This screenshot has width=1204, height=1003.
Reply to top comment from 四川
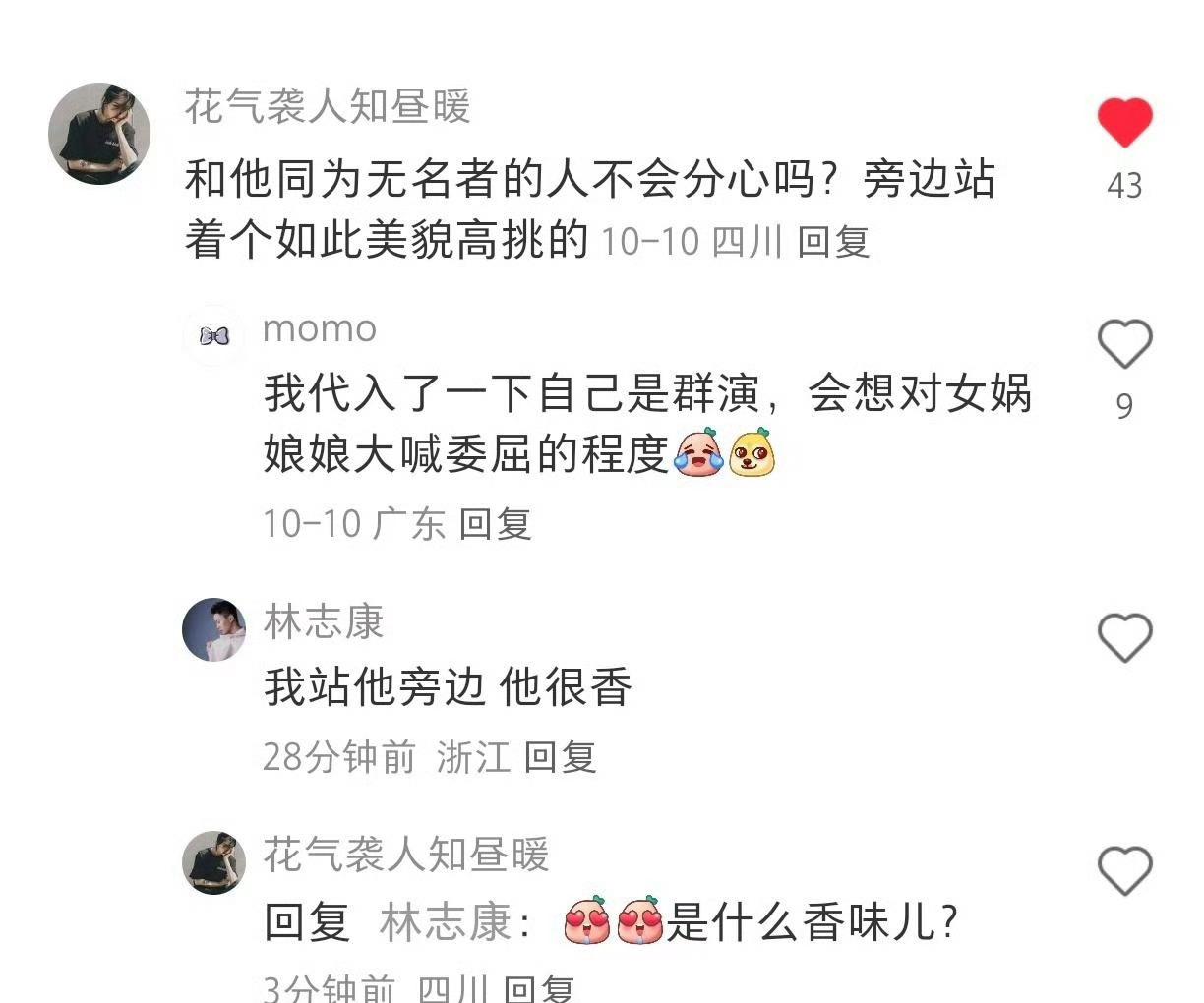(x=833, y=241)
